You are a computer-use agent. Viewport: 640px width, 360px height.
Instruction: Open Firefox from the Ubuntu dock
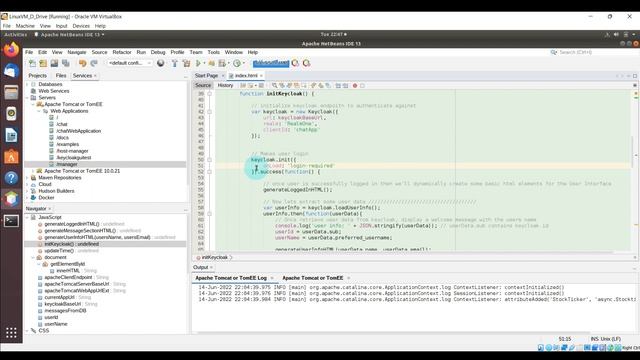[11, 50]
